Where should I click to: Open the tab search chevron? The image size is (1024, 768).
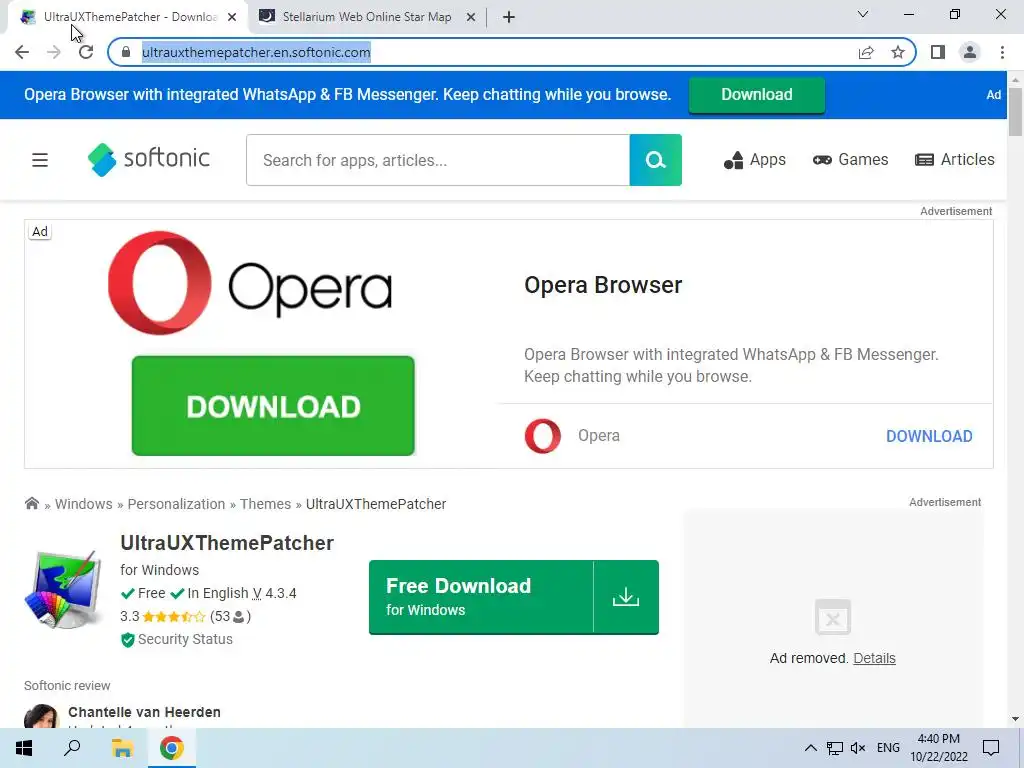coord(863,14)
